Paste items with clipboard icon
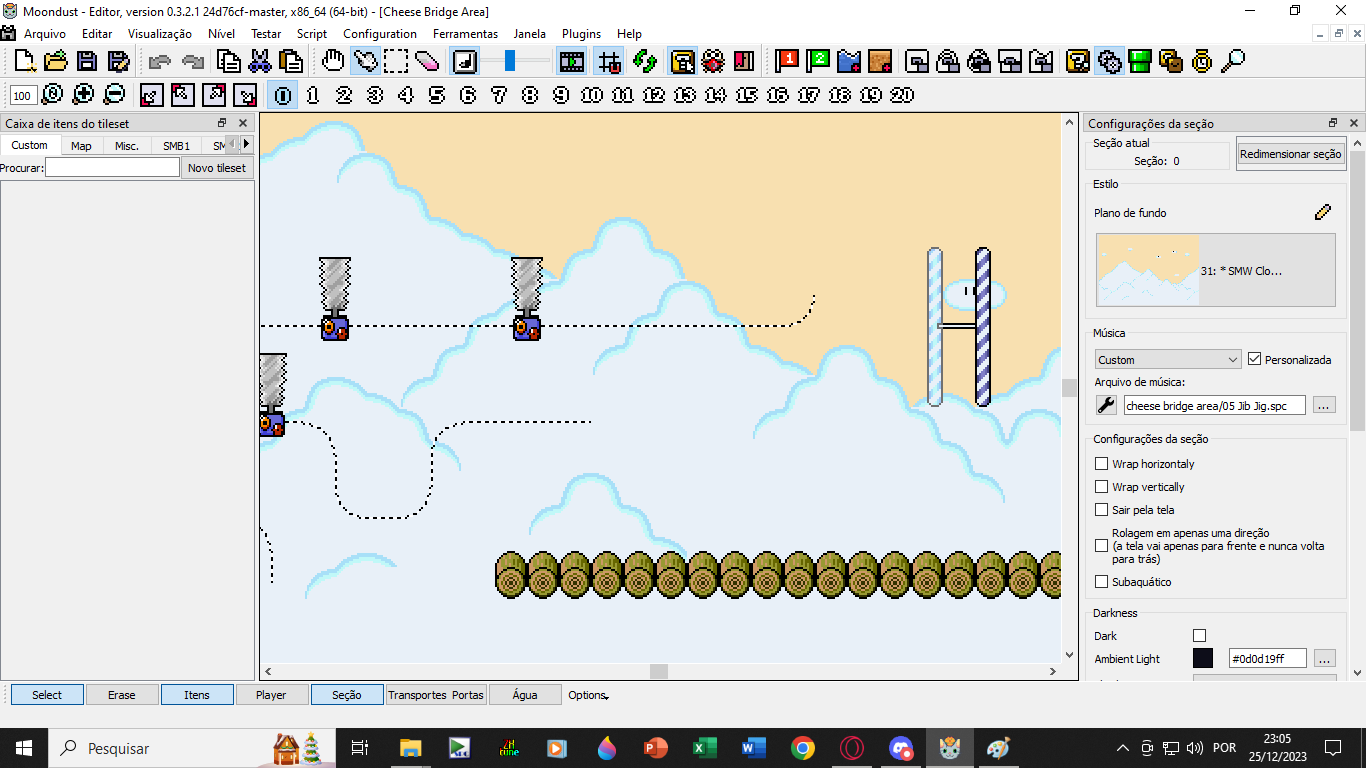The image size is (1366, 768). (291, 61)
